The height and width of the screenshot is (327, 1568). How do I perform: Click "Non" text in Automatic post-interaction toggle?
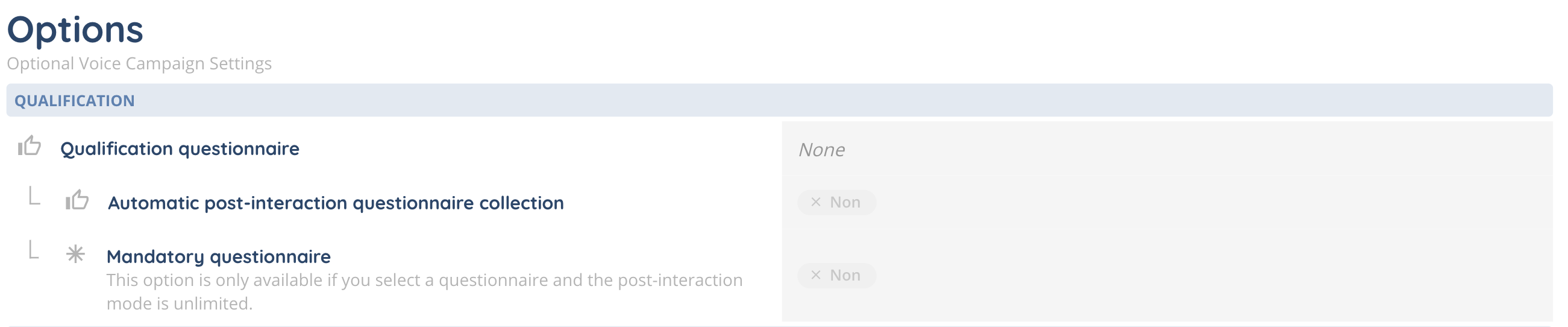pos(845,202)
